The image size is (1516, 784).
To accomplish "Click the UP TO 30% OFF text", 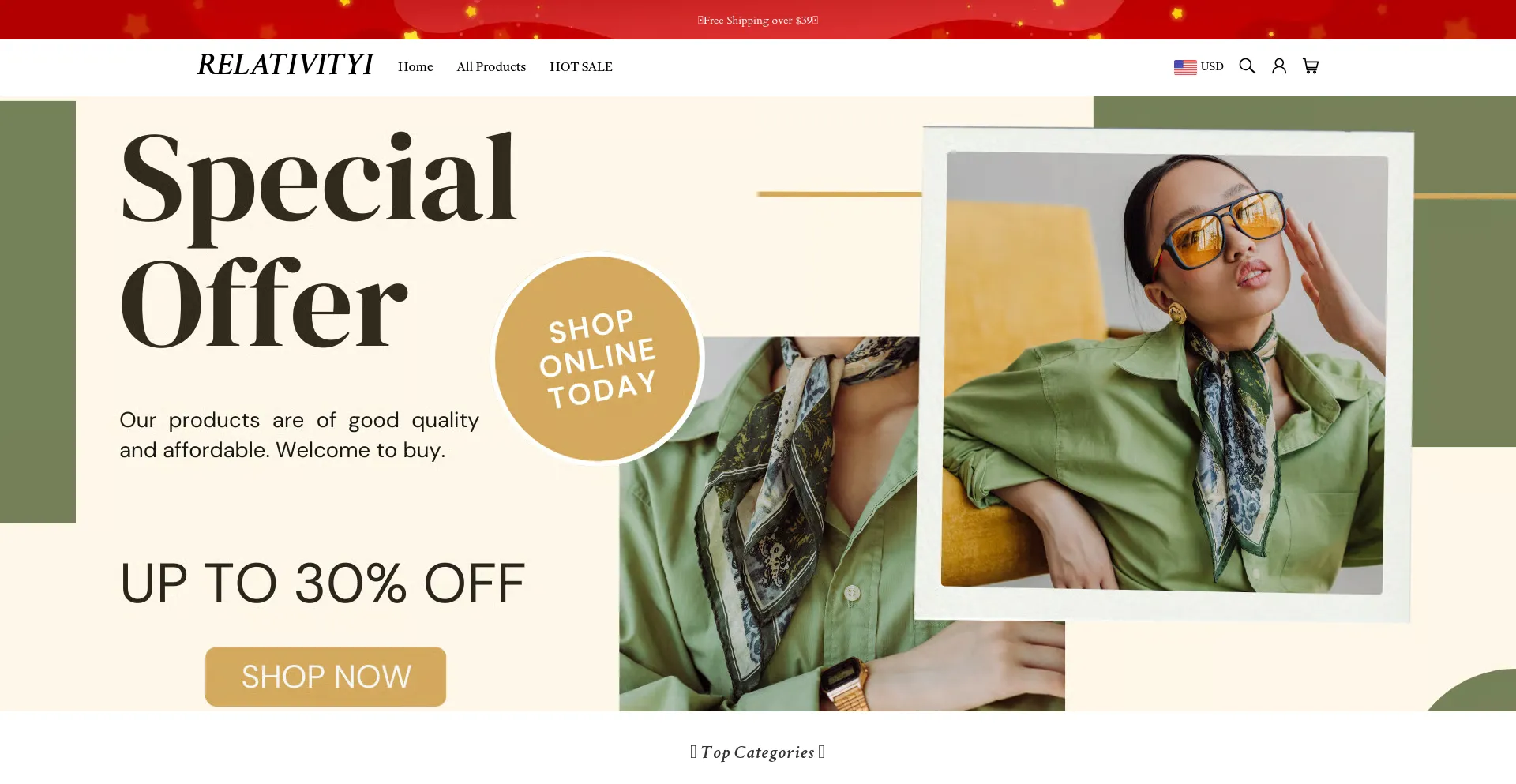I will tap(322, 583).
